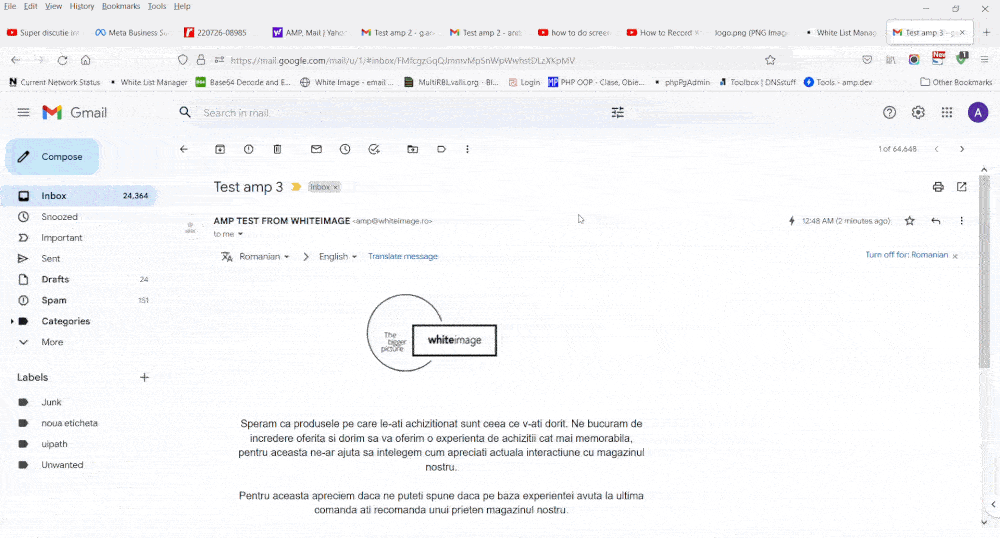The height and width of the screenshot is (538, 1000).
Task: Toggle the main menu hamburger
Action: (x=23, y=113)
